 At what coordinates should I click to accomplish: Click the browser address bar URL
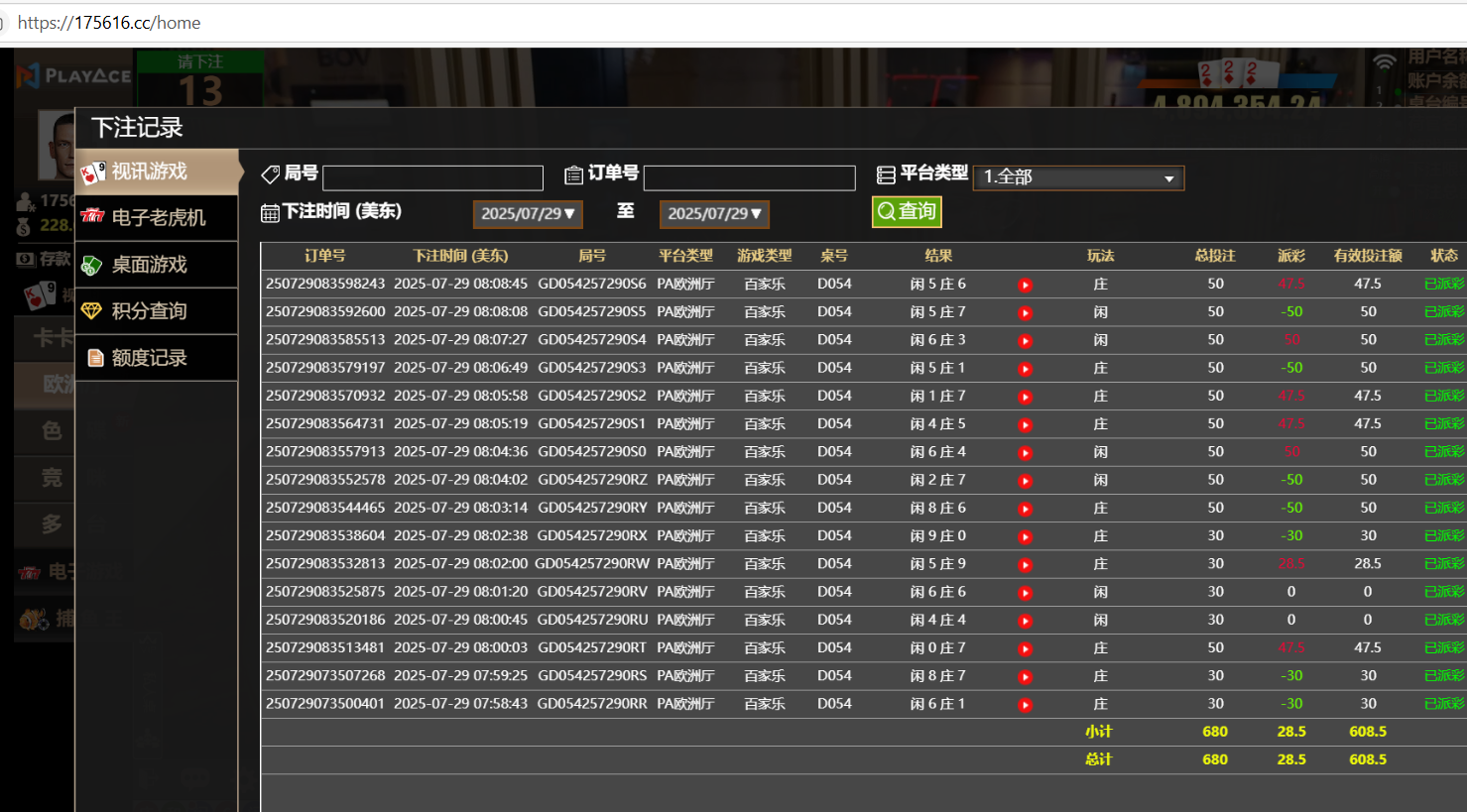tap(109, 23)
